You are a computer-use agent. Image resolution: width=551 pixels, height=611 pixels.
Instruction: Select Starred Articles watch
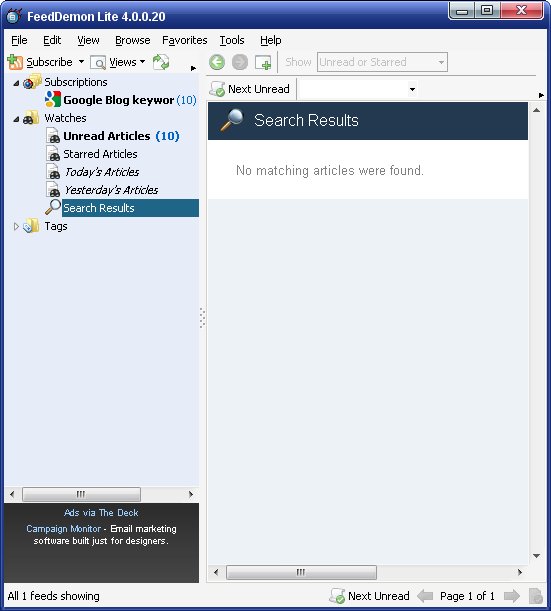point(100,154)
